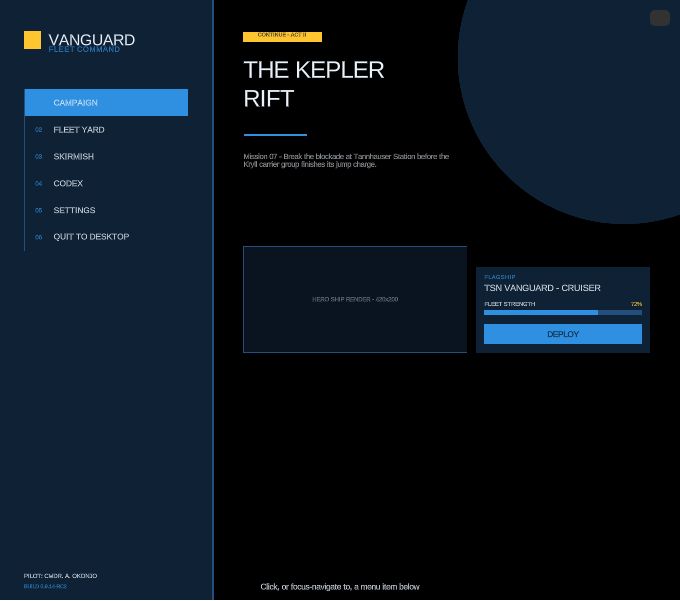Click the Flagship label
The image size is (680, 601).
500,277
